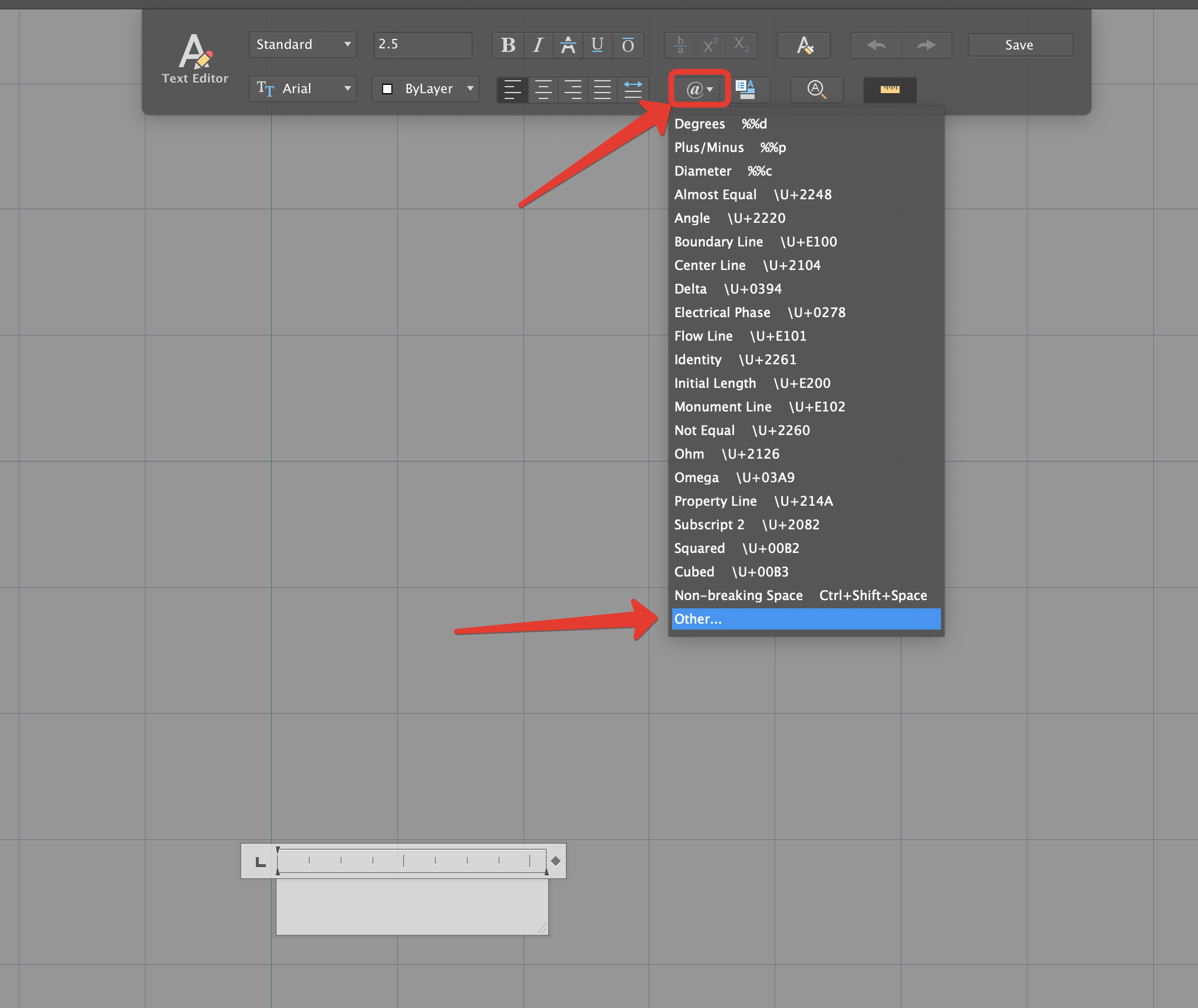This screenshot has width=1198, height=1008.
Task: Select the strikethrough formatting icon
Action: pyautogui.click(x=568, y=45)
